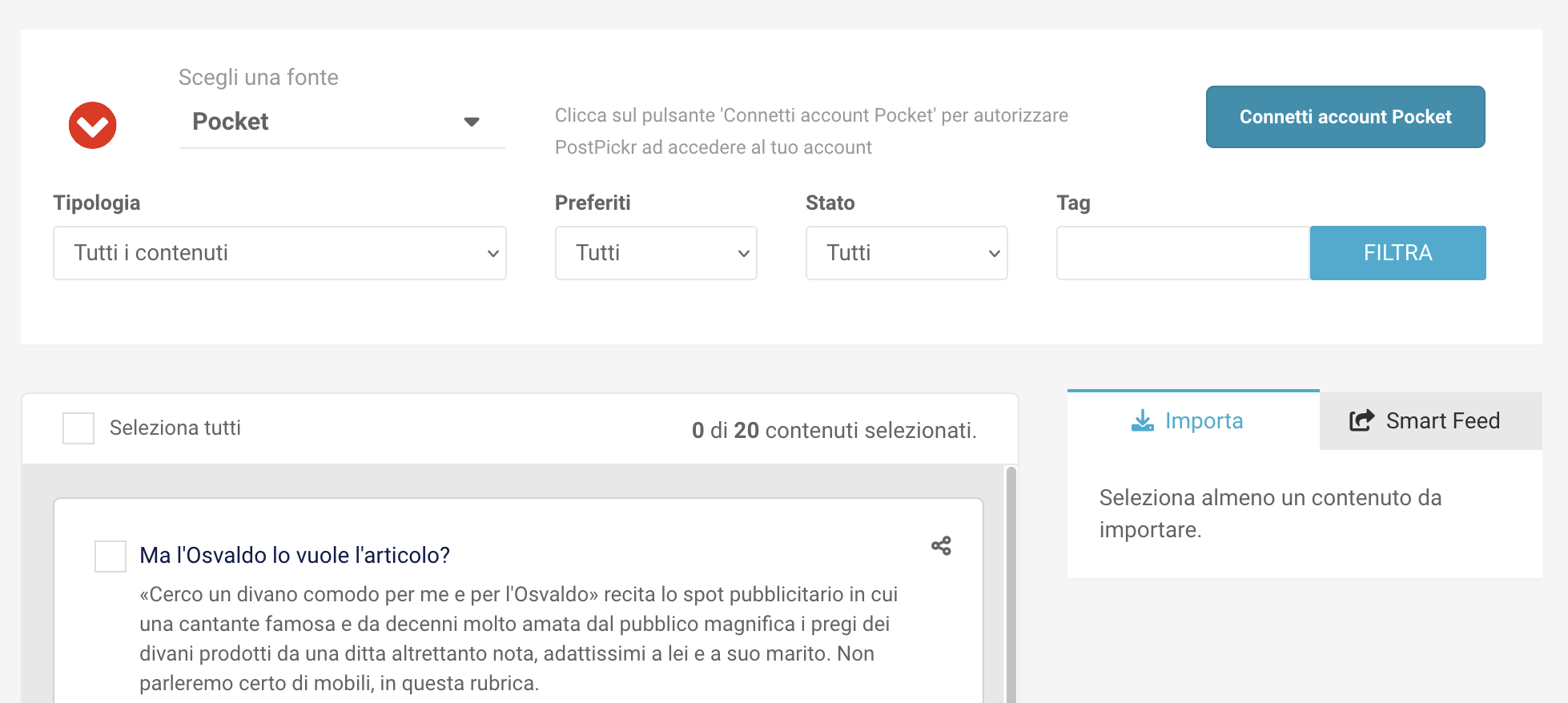This screenshot has height=703, width=1568.
Task: Expand the Preferiti dropdown
Action: tap(655, 253)
